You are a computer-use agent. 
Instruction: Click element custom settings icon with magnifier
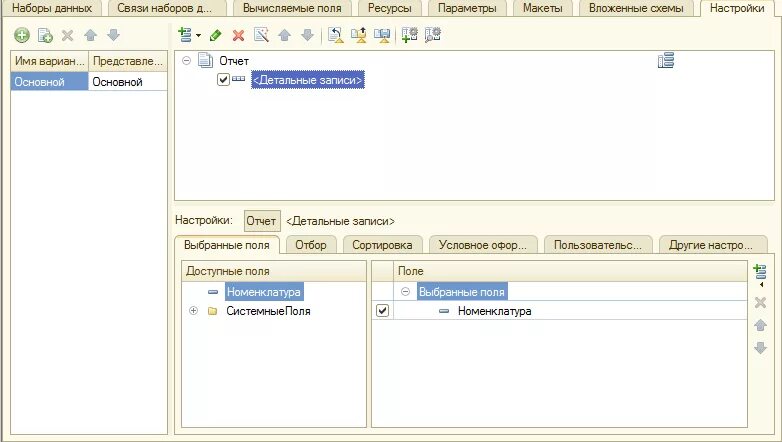point(432,34)
